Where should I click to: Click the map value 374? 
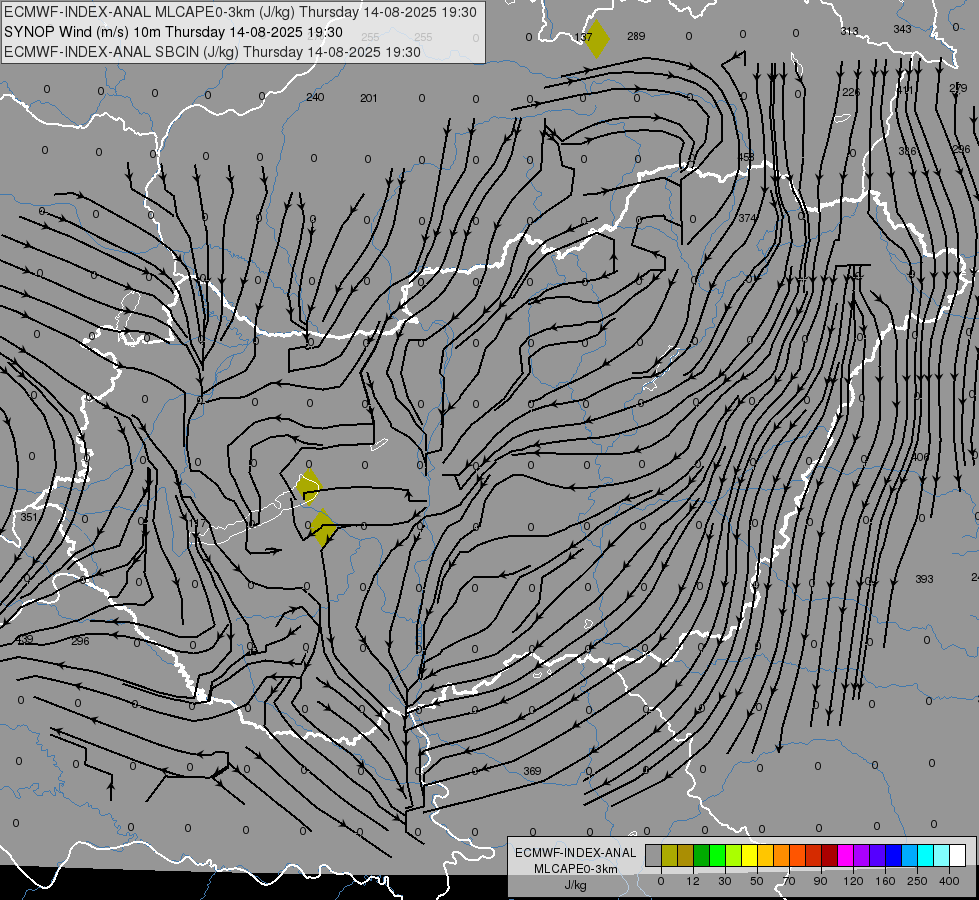747,218
